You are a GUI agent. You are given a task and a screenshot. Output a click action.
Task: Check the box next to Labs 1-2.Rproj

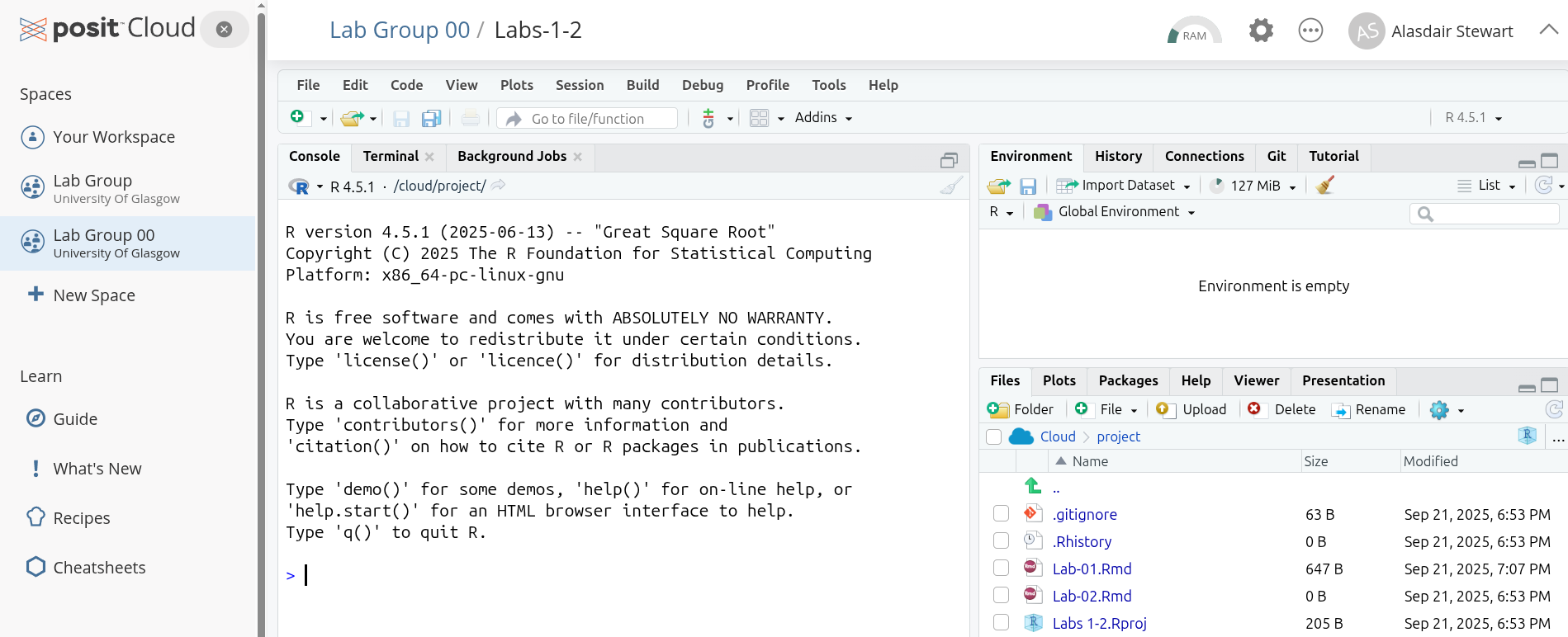pyautogui.click(x=1001, y=623)
